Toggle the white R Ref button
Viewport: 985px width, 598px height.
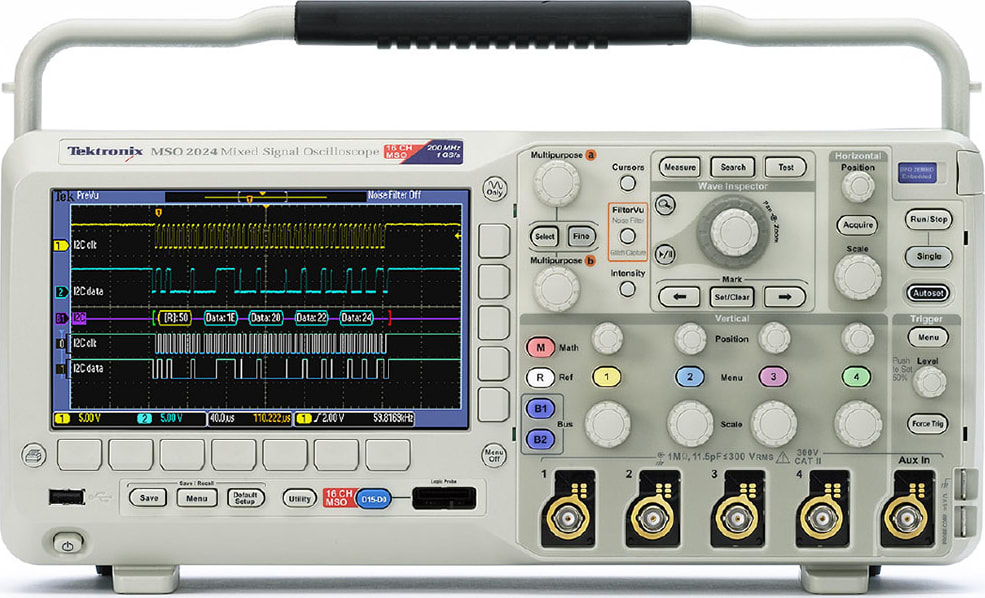540,378
